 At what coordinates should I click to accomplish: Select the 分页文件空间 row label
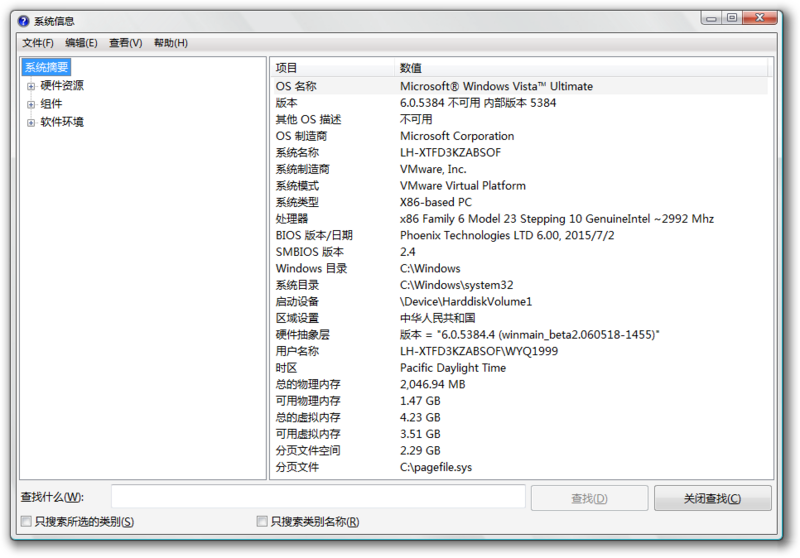[308, 450]
